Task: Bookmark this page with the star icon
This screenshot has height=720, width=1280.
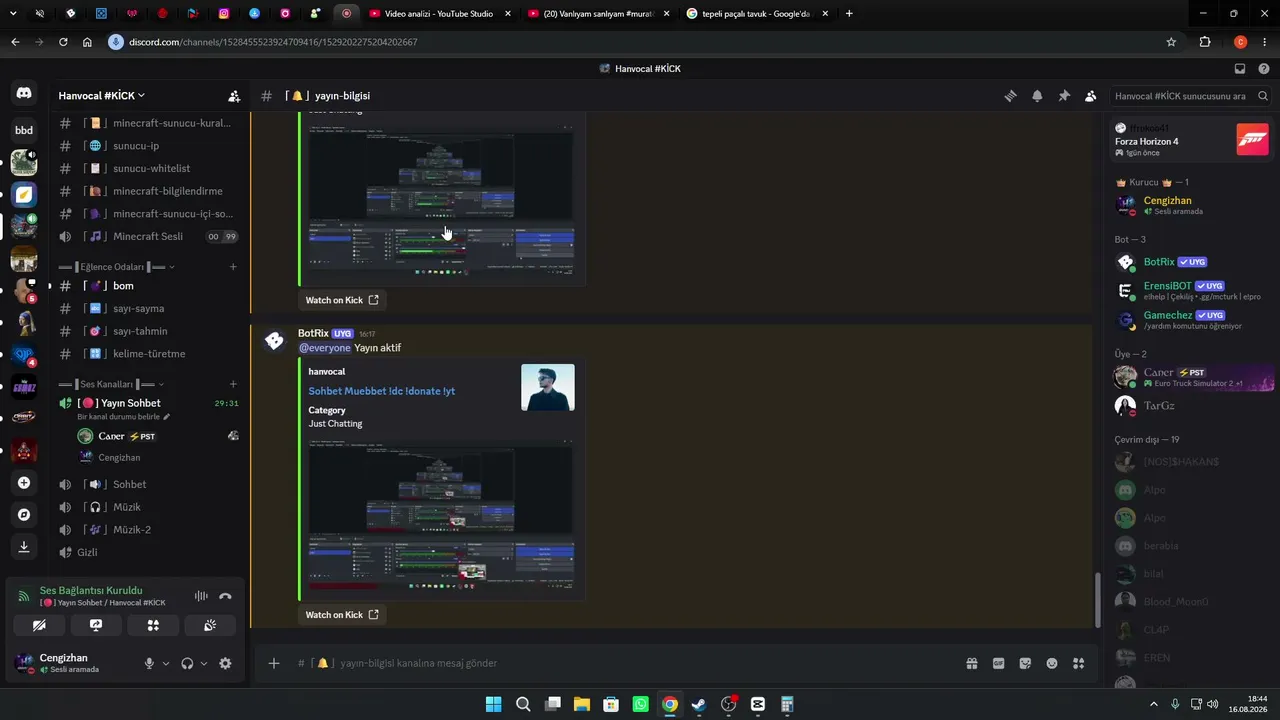Action: (x=1171, y=42)
